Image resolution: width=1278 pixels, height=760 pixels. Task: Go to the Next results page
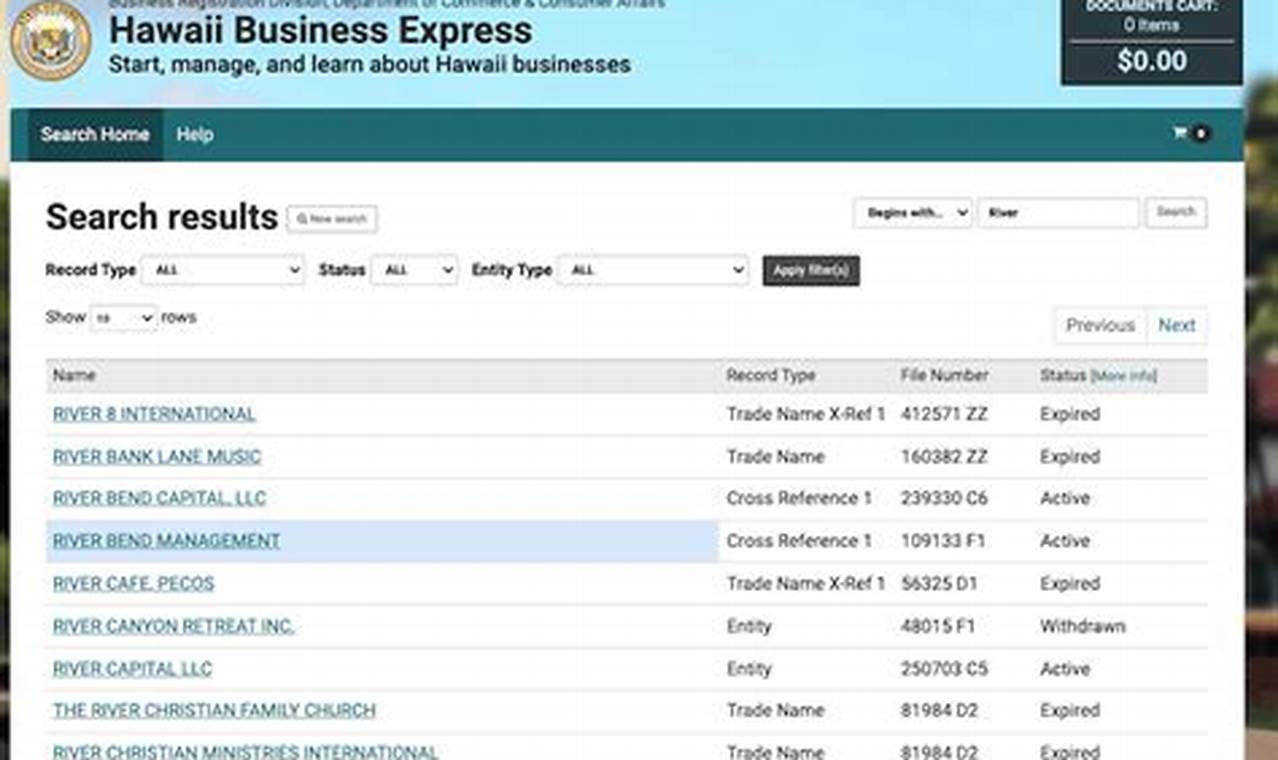coord(1176,325)
